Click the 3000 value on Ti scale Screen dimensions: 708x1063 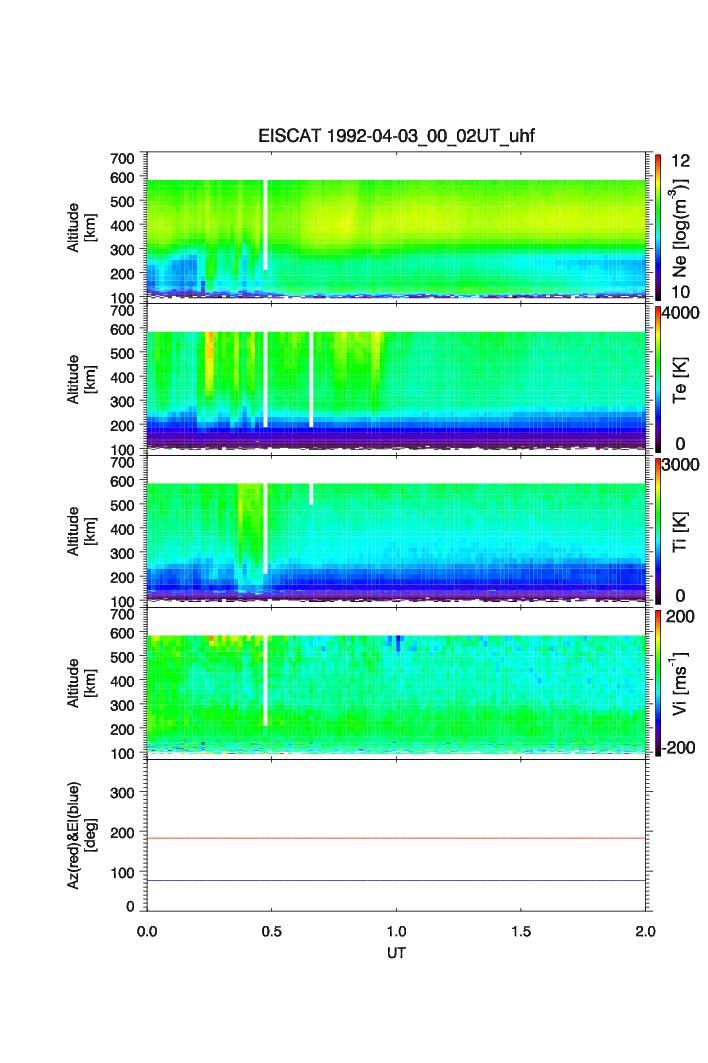(680, 464)
